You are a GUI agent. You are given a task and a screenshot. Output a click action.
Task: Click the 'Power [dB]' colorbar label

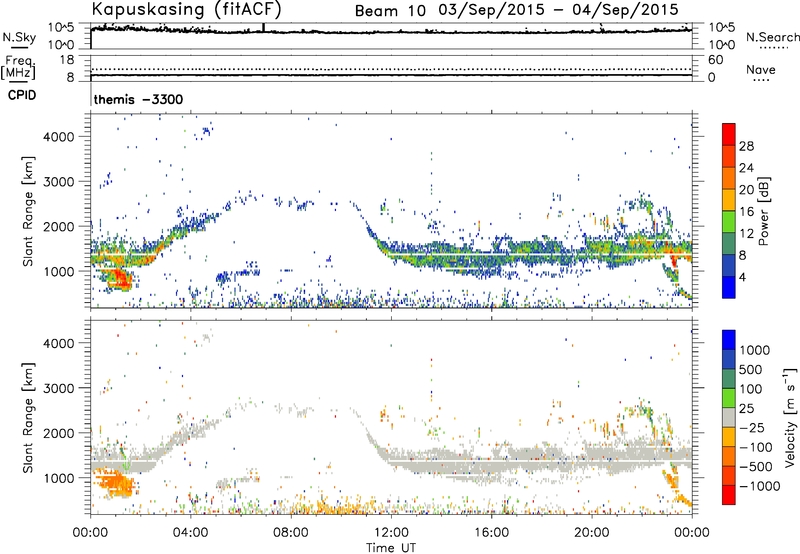point(763,211)
